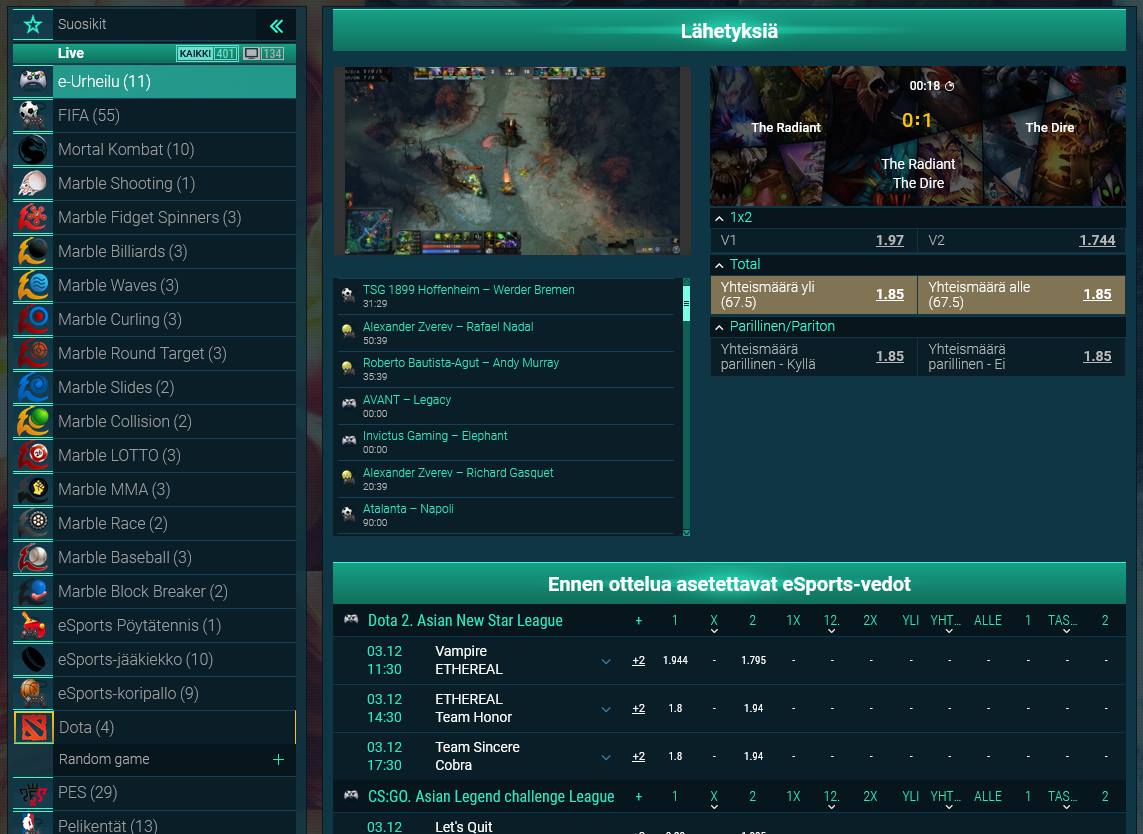Click the match timer clock icon
The image size is (1143, 834).
pos(949,86)
